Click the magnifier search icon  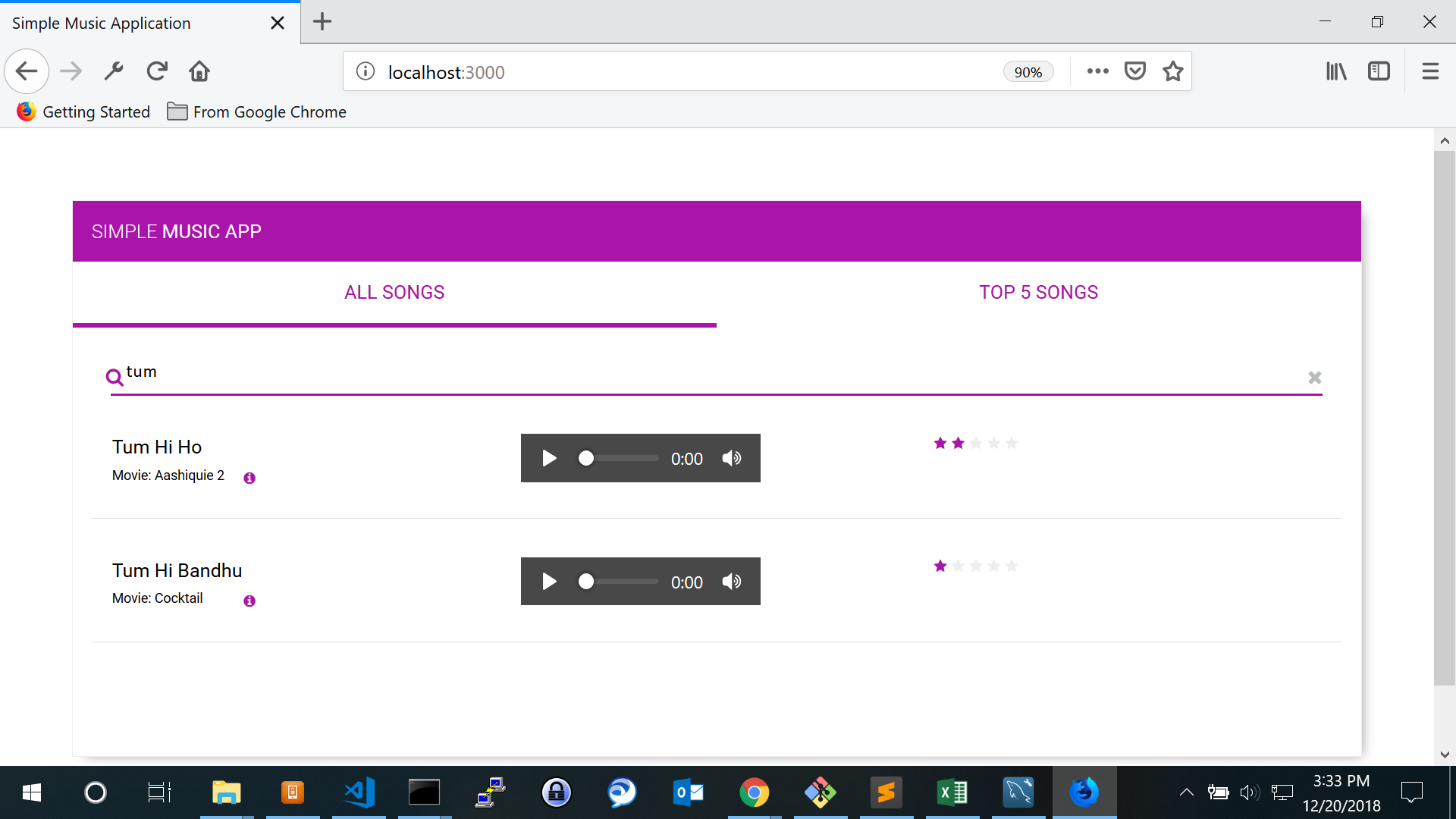tap(115, 377)
